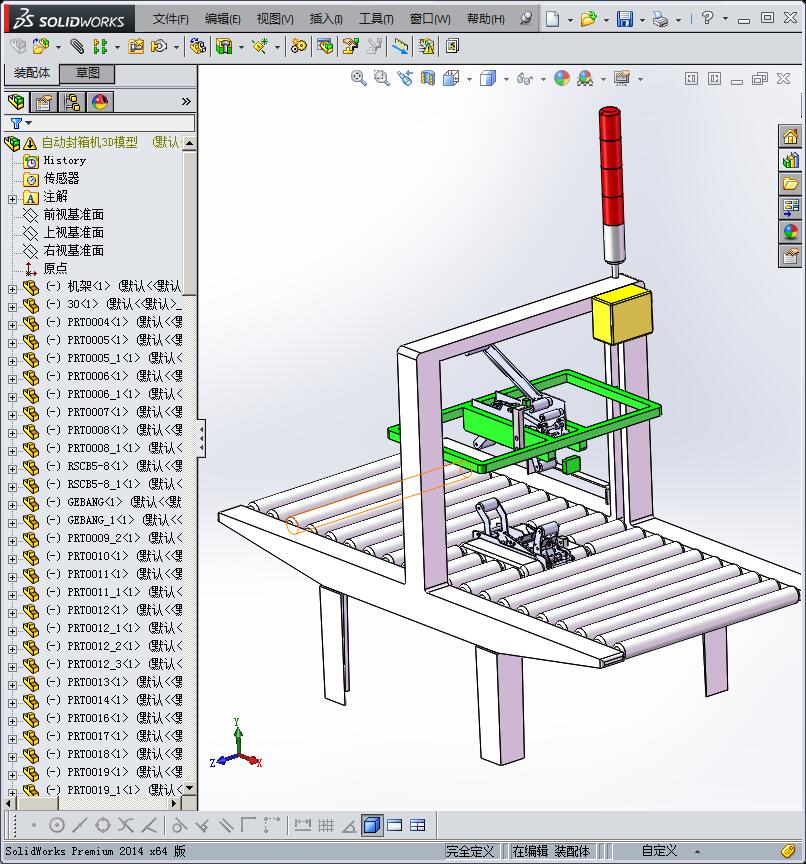806x864 pixels.
Task: Open the Display Style dropdown arrow
Action: click(x=506, y=79)
